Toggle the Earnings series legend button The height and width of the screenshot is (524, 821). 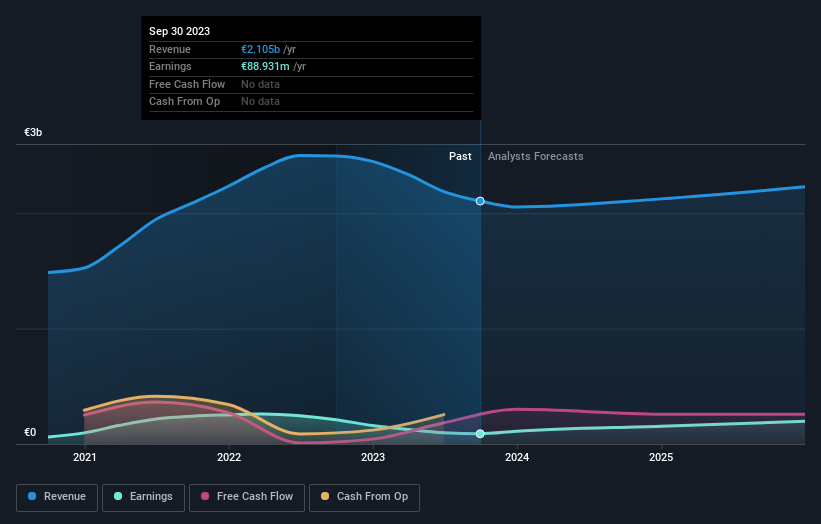click(143, 497)
